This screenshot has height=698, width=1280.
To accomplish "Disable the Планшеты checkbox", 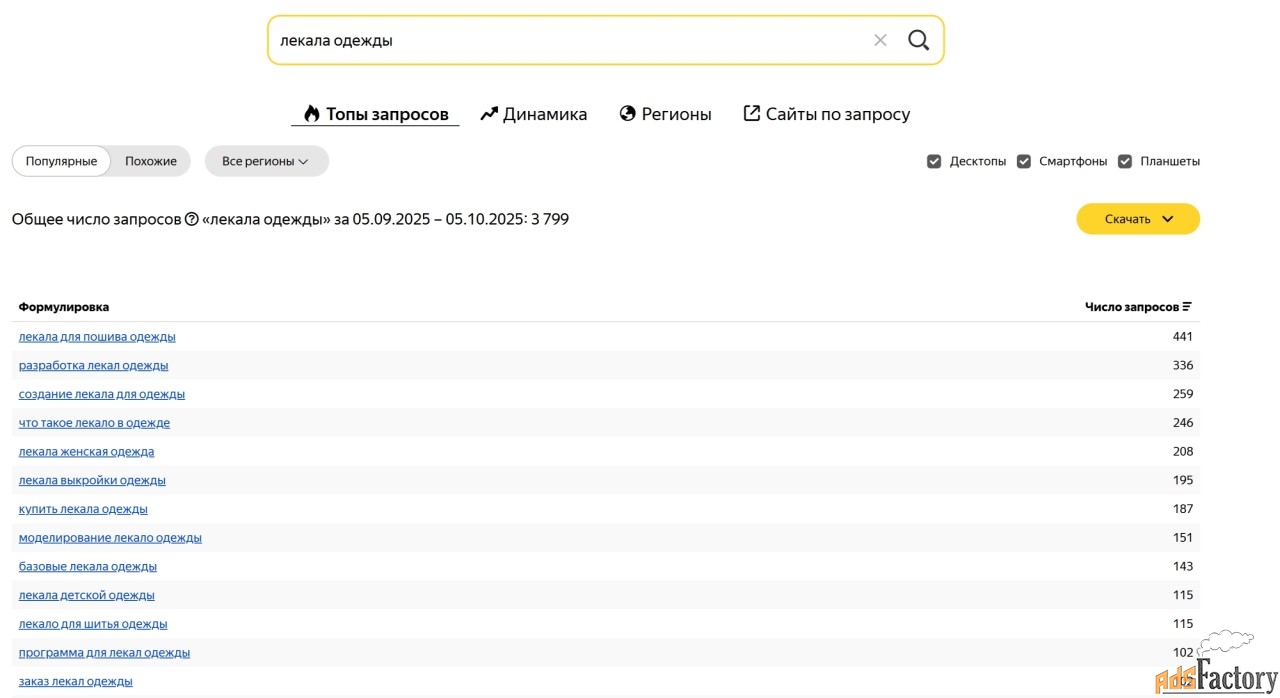I will coord(1125,161).
